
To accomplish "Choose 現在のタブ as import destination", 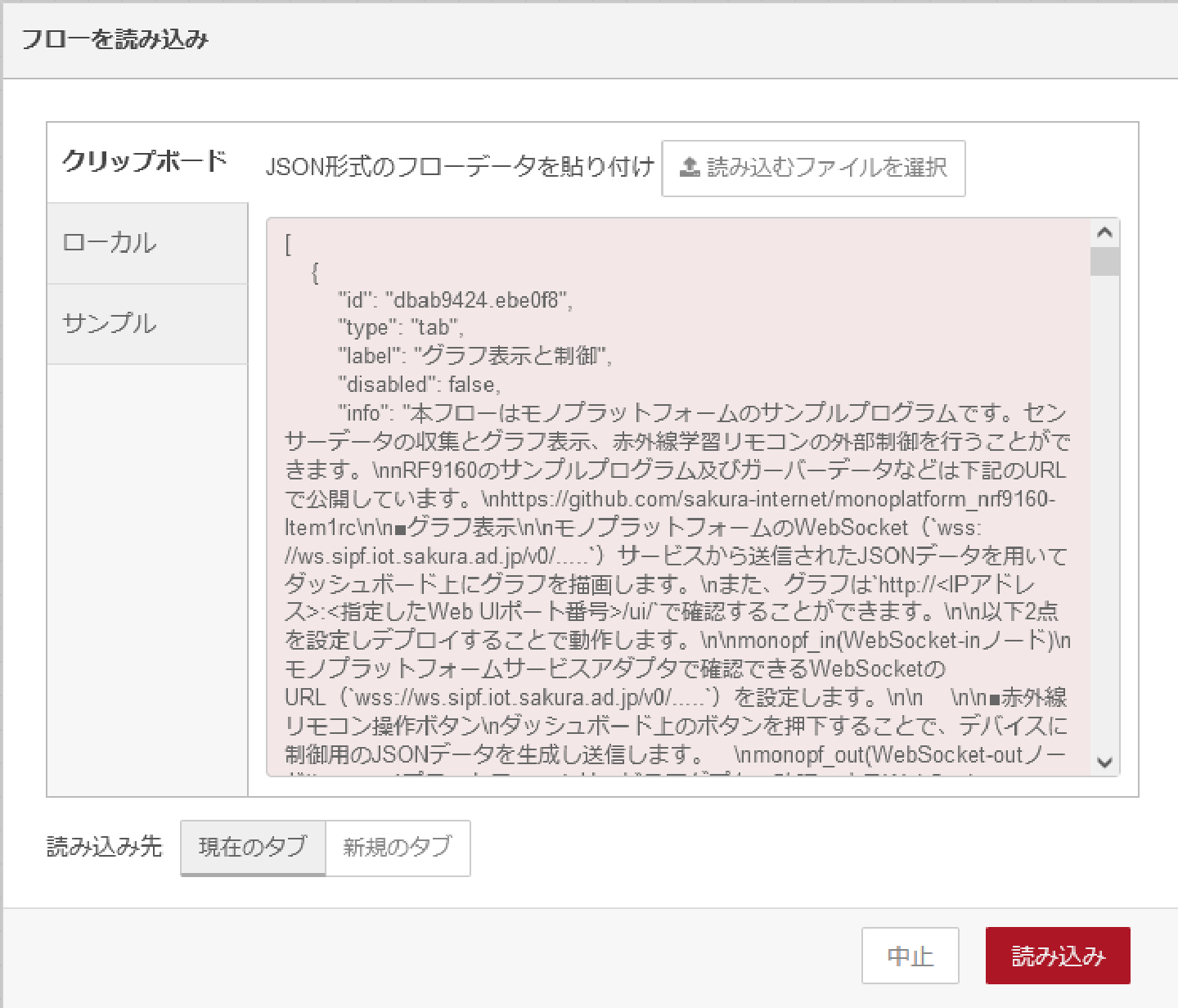I will (x=253, y=847).
